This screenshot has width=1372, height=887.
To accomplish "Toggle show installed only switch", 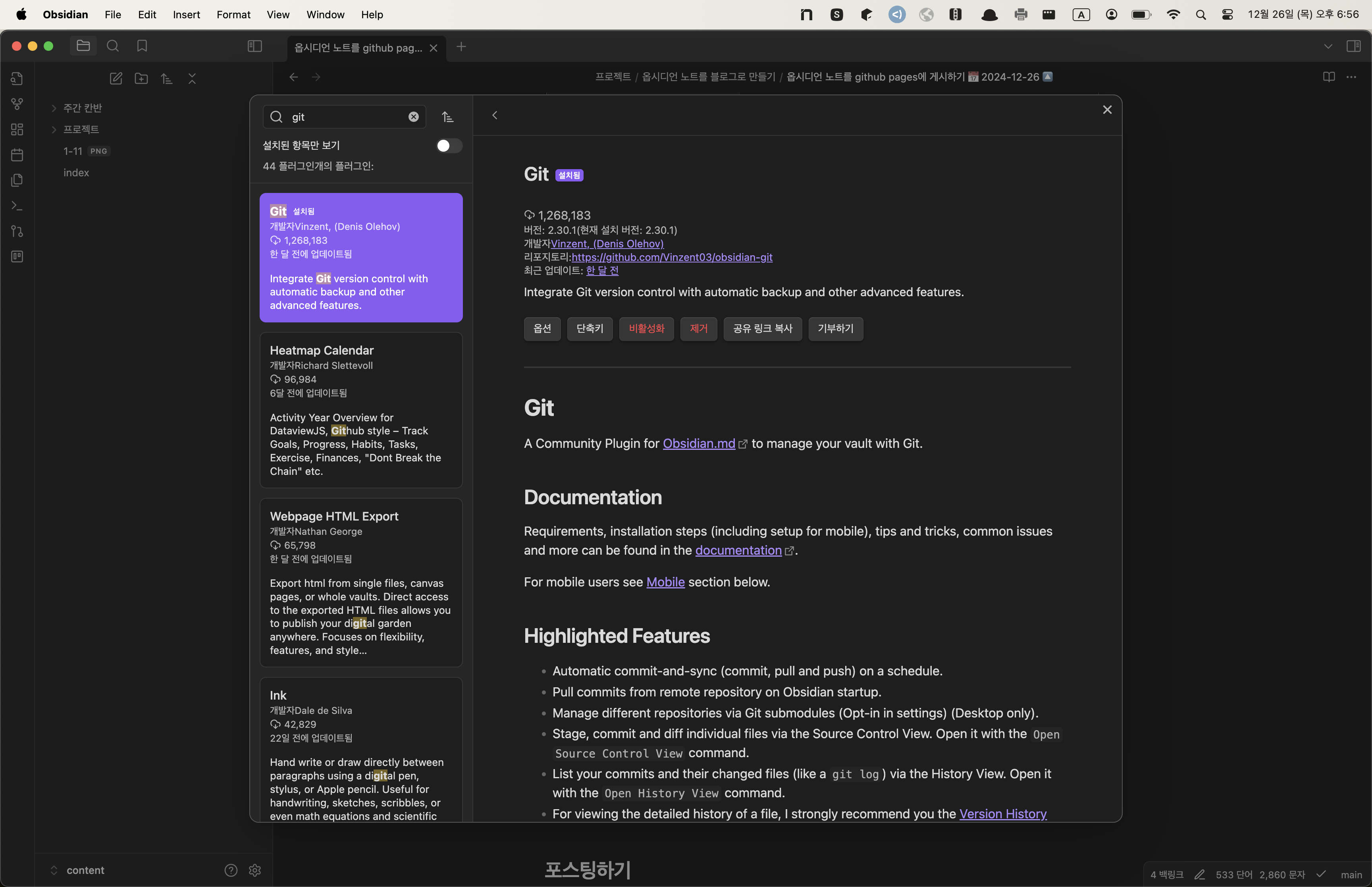I will tap(449, 146).
